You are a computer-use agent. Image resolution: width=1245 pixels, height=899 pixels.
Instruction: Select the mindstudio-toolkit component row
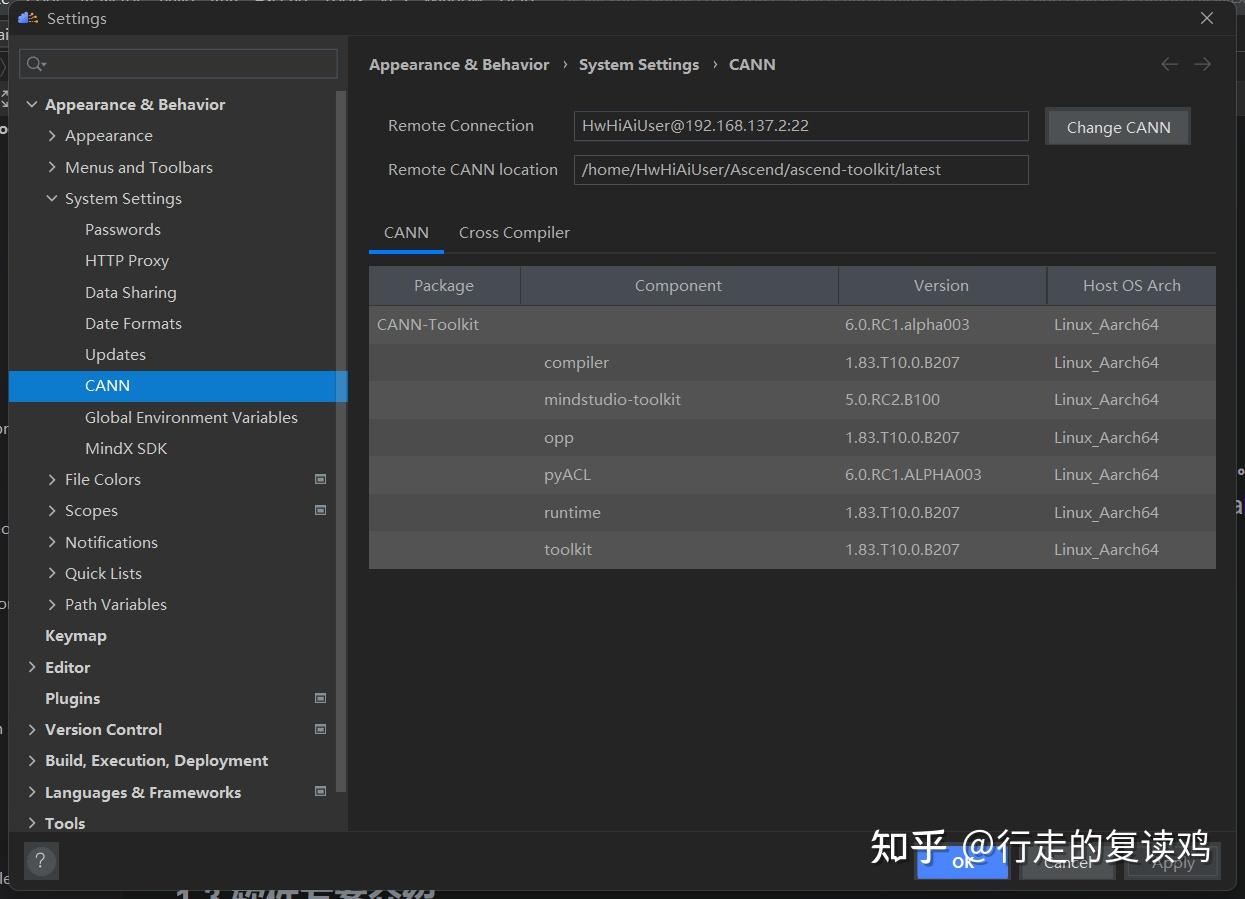click(792, 399)
